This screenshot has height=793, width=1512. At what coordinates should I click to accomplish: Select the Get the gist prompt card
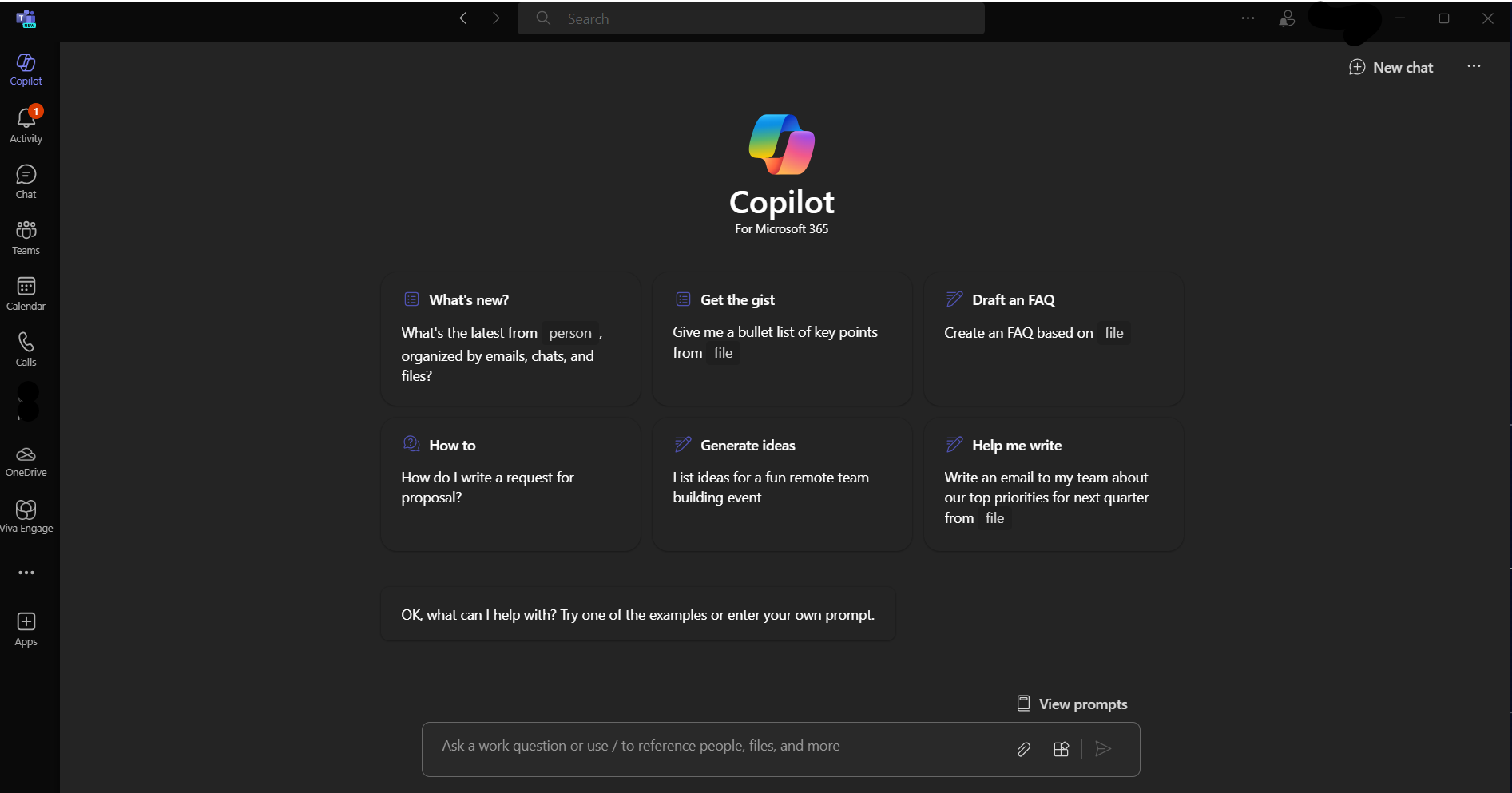coord(782,339)
